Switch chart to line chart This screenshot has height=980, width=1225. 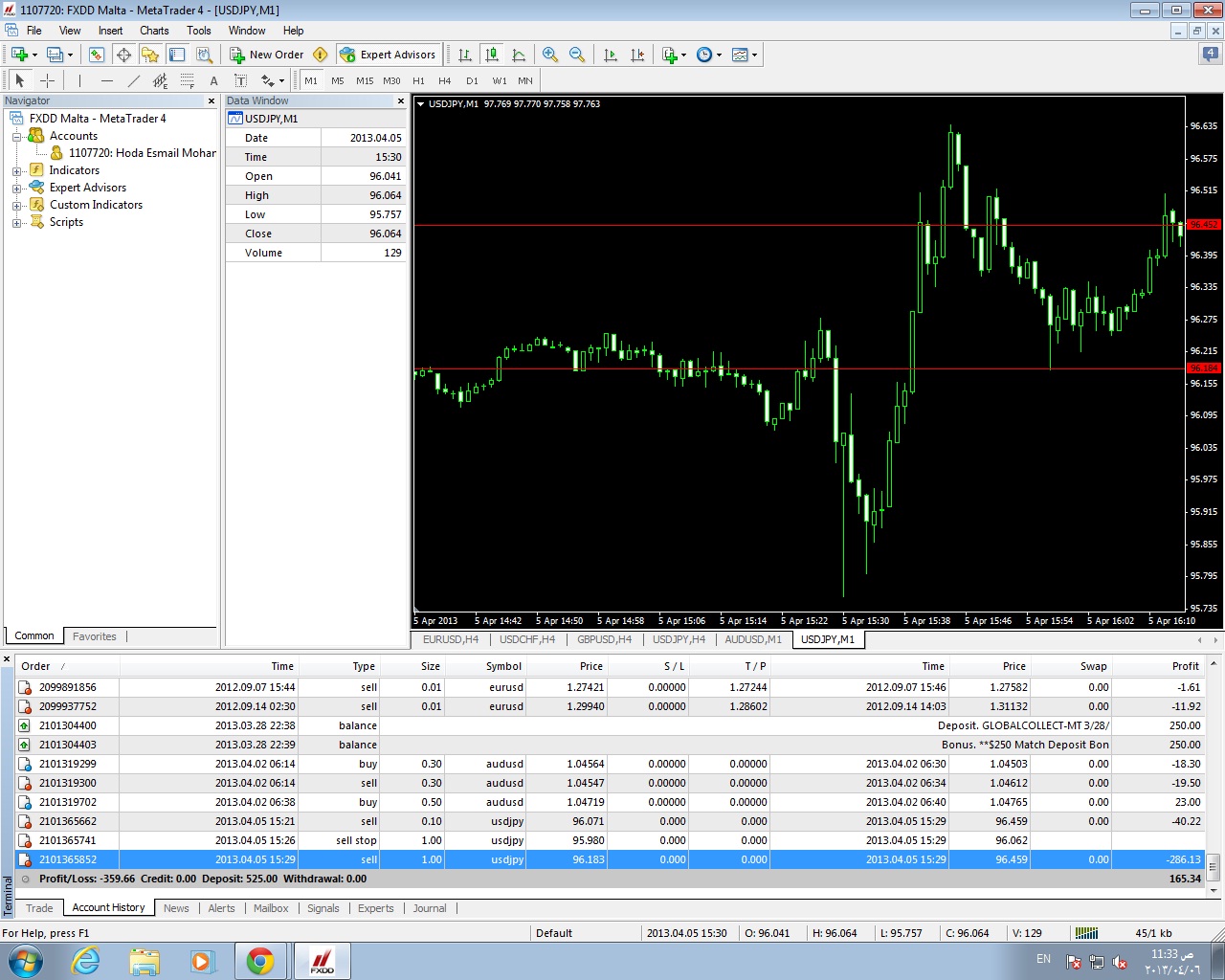pyautogui.click(x=519, y=55)
